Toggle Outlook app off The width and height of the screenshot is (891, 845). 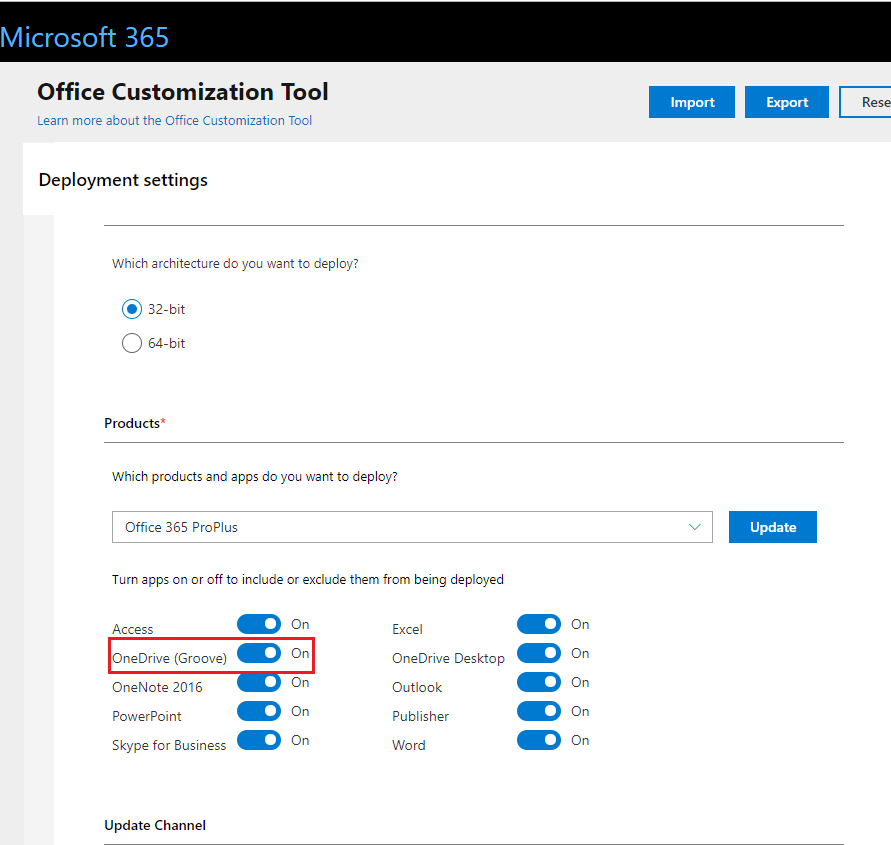tap(539, 682)
